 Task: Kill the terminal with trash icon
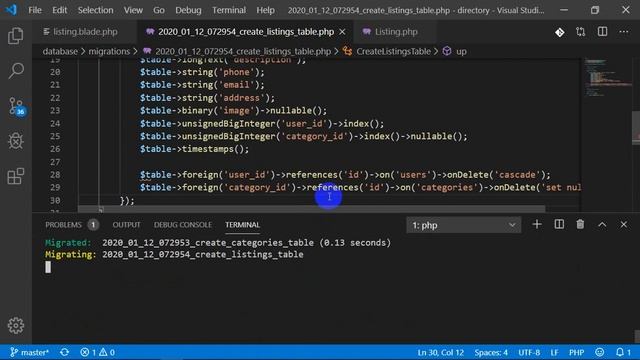pos(580,224)
